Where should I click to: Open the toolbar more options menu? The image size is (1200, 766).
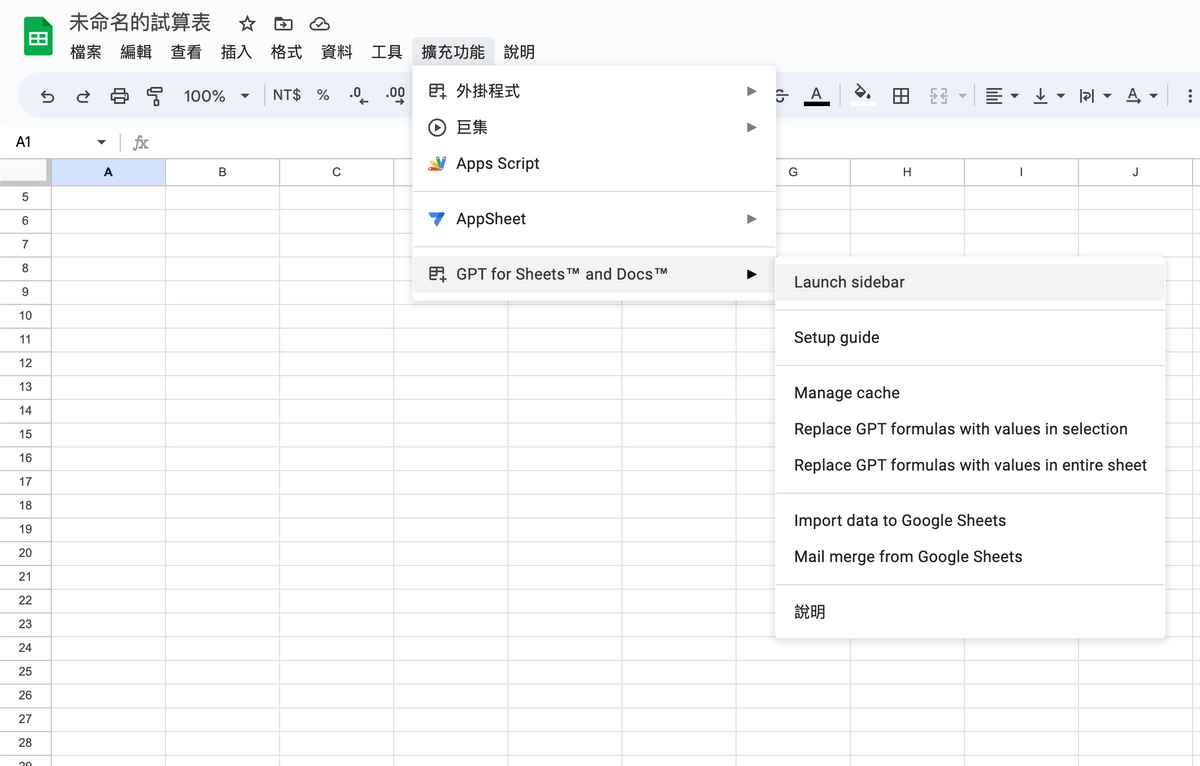coord(1189,96)
